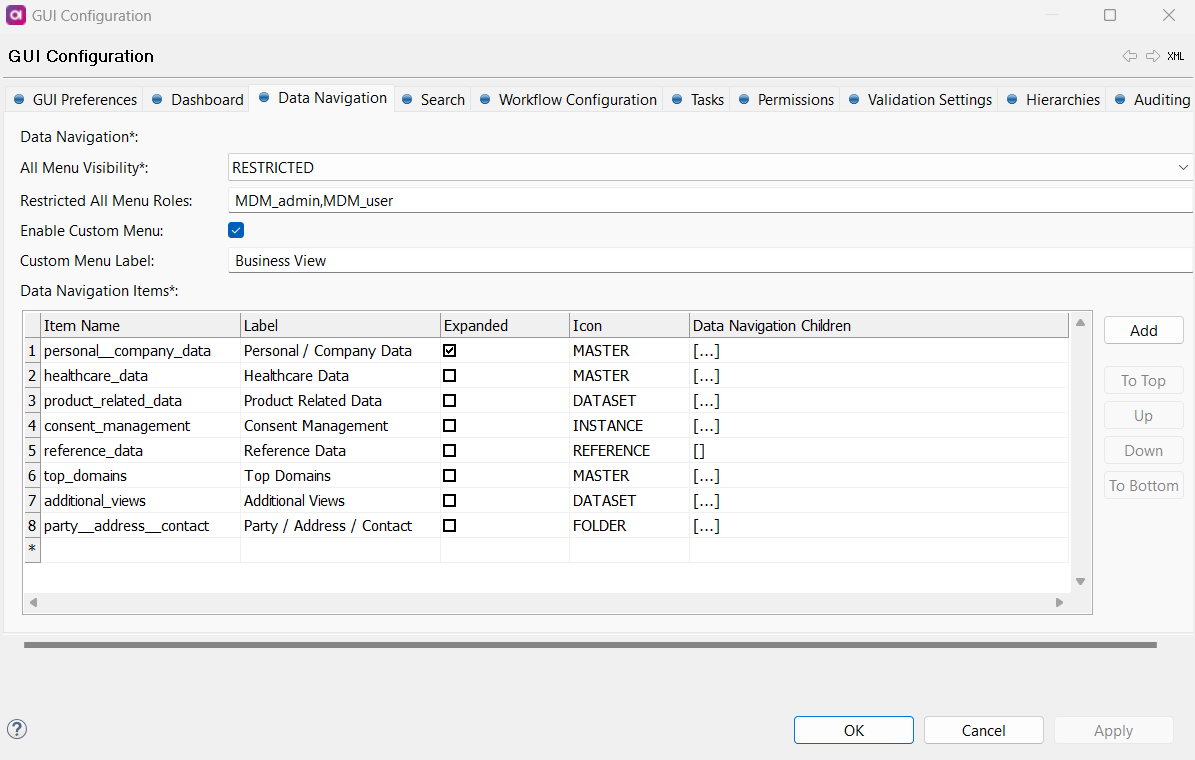The height and width of the screenshot is (760, 1195).
Task: Click the back navigation arrow icon
Action: click(1130, 56)
